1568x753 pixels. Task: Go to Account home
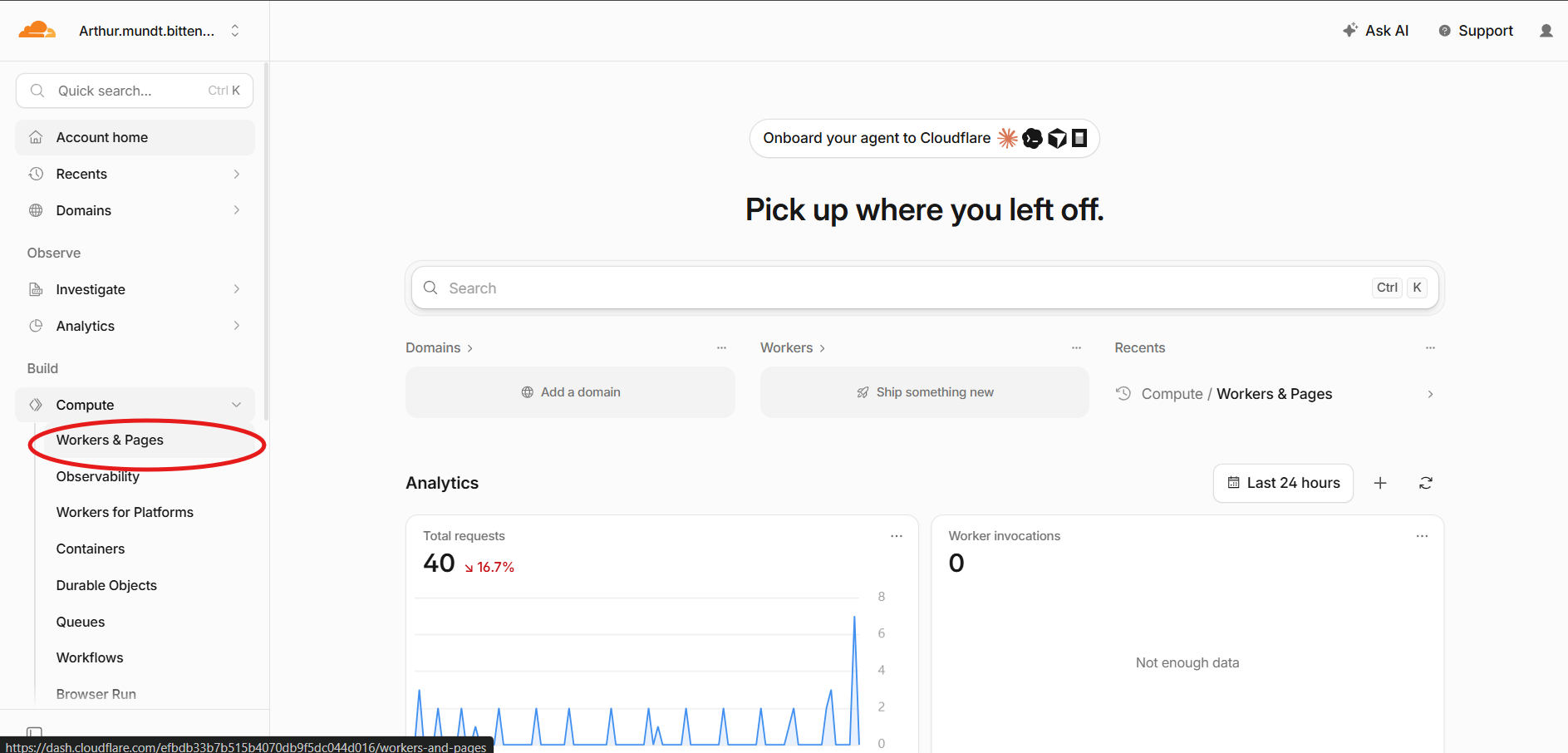[x=135, y=137]
